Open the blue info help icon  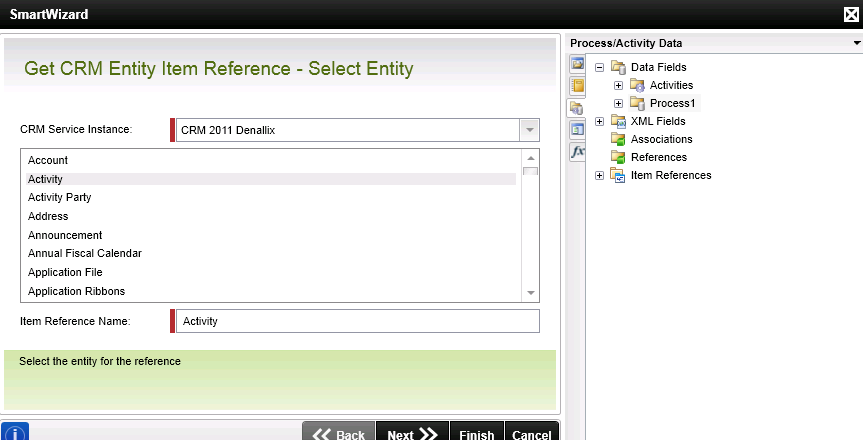[15, 433]
